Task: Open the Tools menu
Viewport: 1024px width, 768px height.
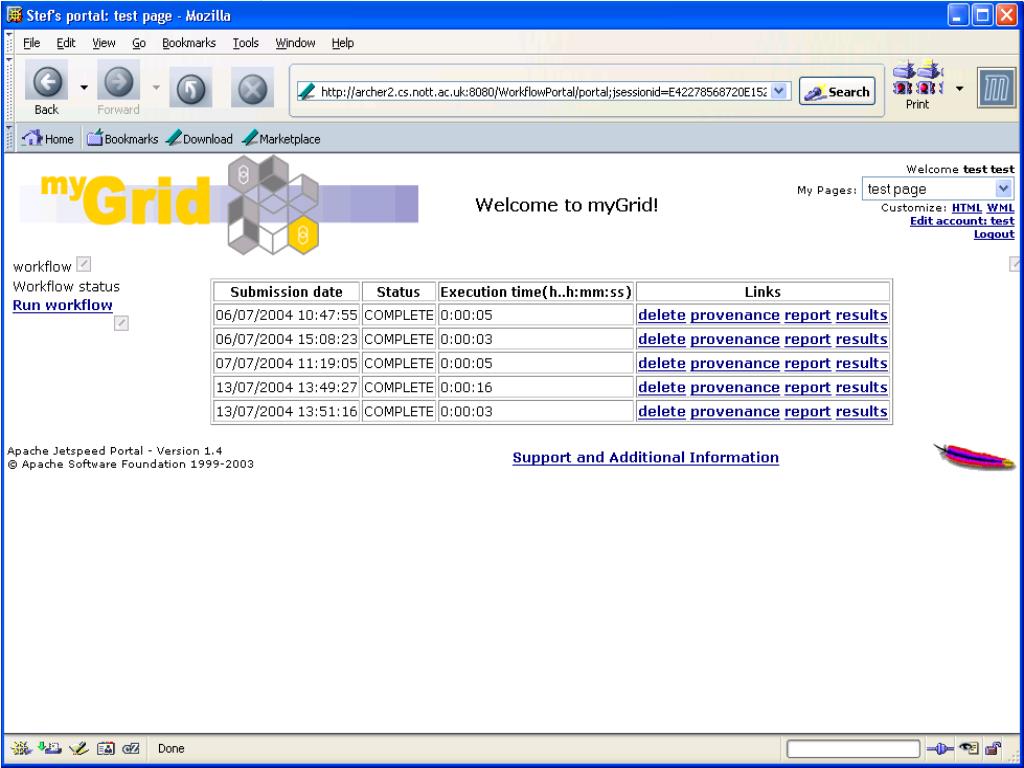Action: click(246, 43)
